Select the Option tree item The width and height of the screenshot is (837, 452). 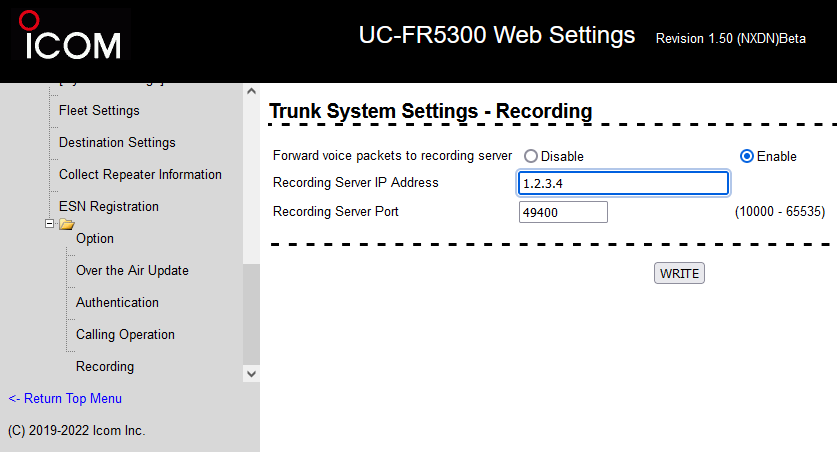pos(95,238)
